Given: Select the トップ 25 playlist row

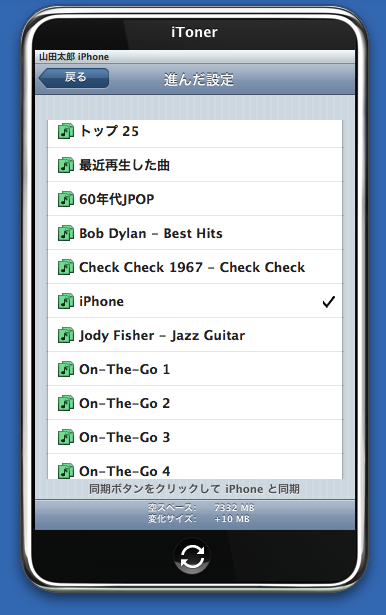Looking at the screenshot, I should (x=195, y=134).
